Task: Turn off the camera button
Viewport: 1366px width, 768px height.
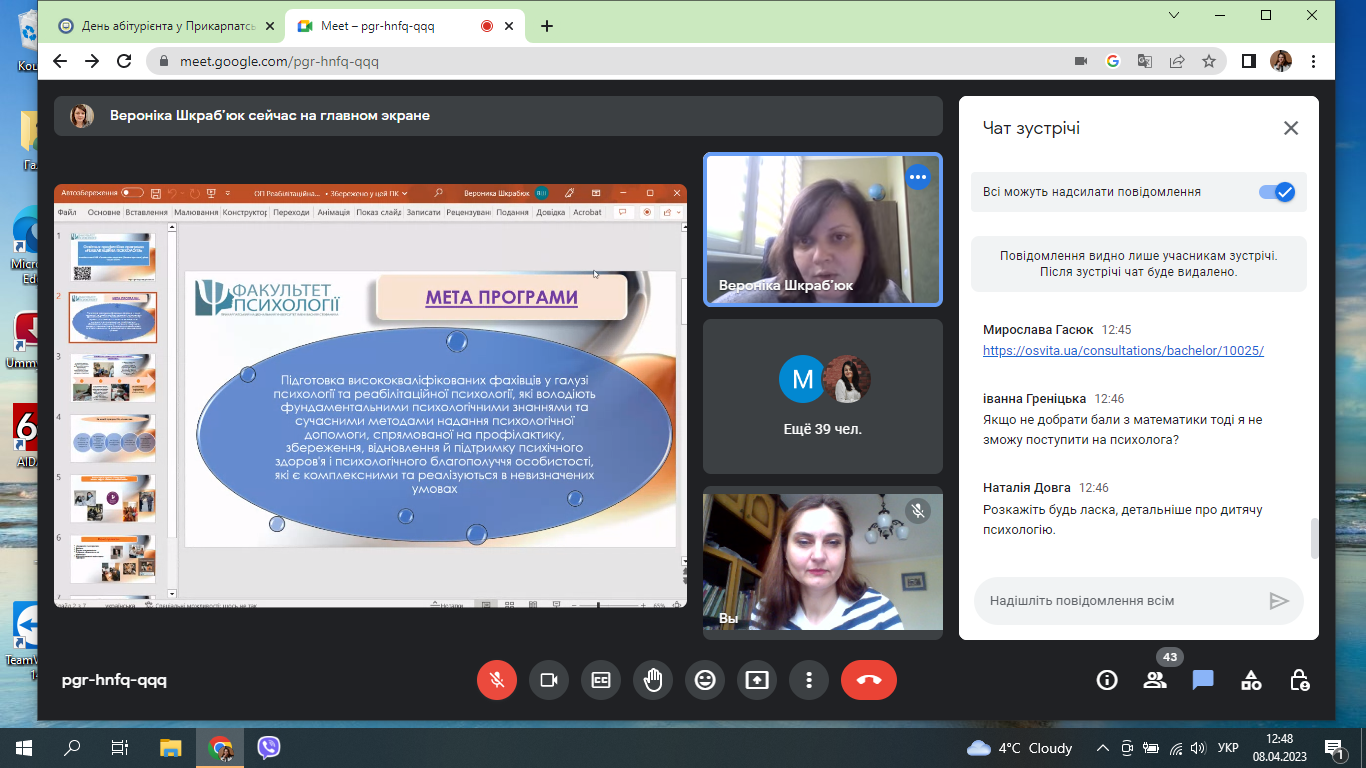Action: point(549,680)
